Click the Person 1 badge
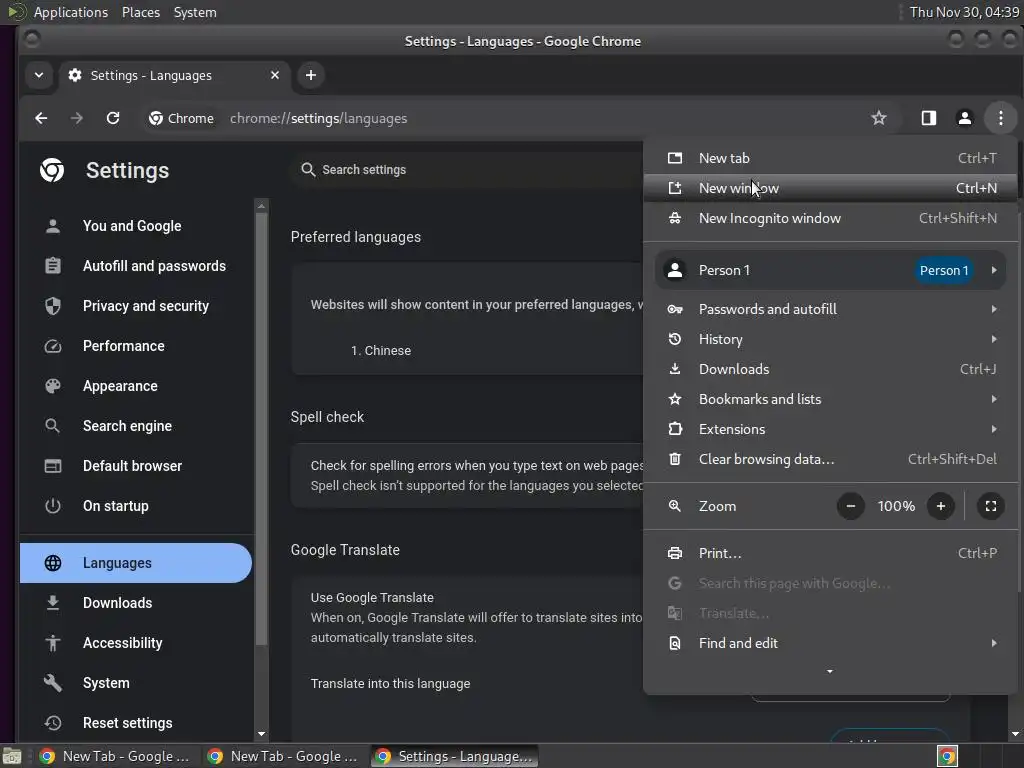The height and width of the screenshot is (768, 1024). click(944, 270)
